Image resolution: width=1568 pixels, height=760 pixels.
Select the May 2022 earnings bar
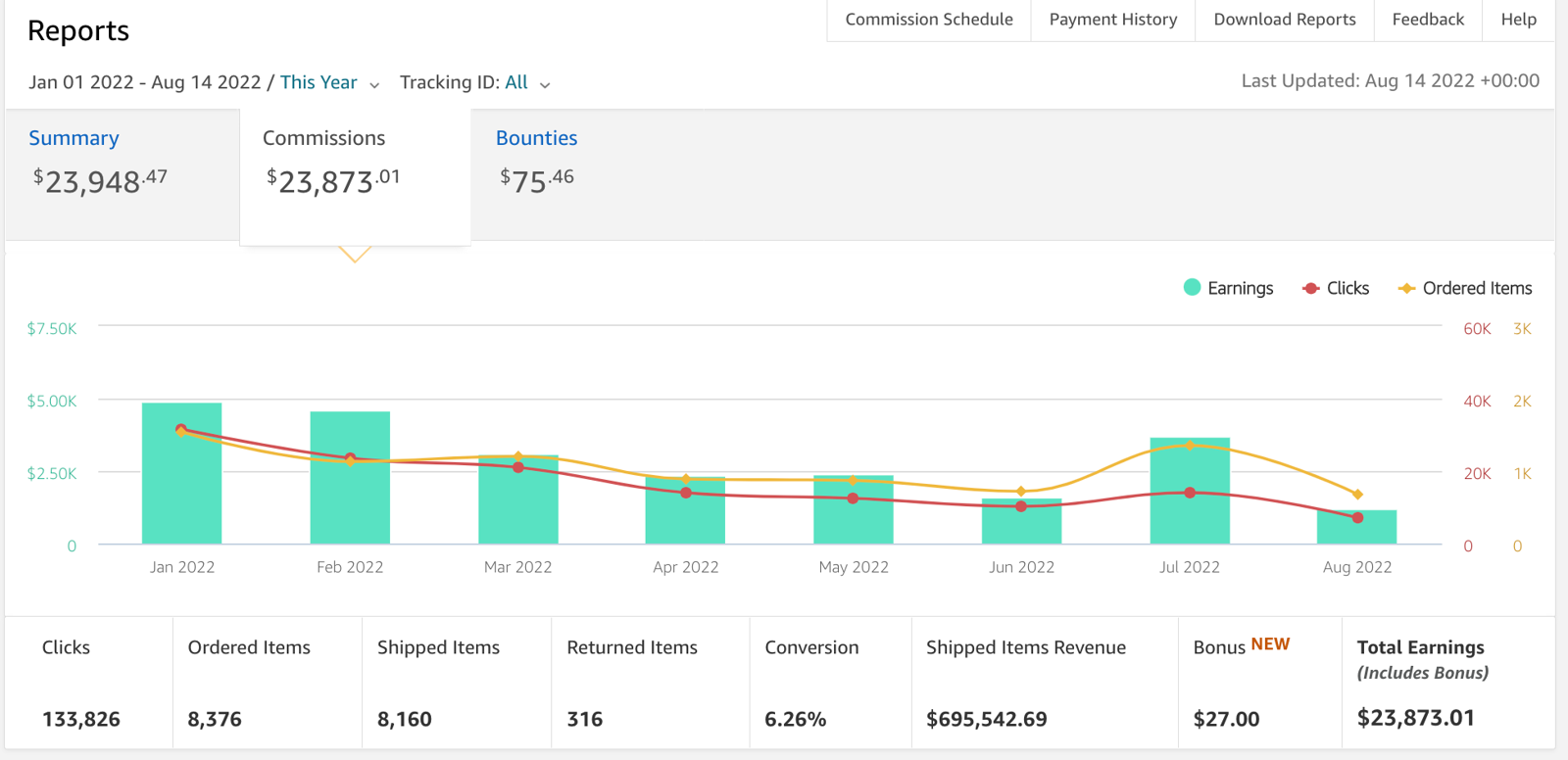point(854,509)
